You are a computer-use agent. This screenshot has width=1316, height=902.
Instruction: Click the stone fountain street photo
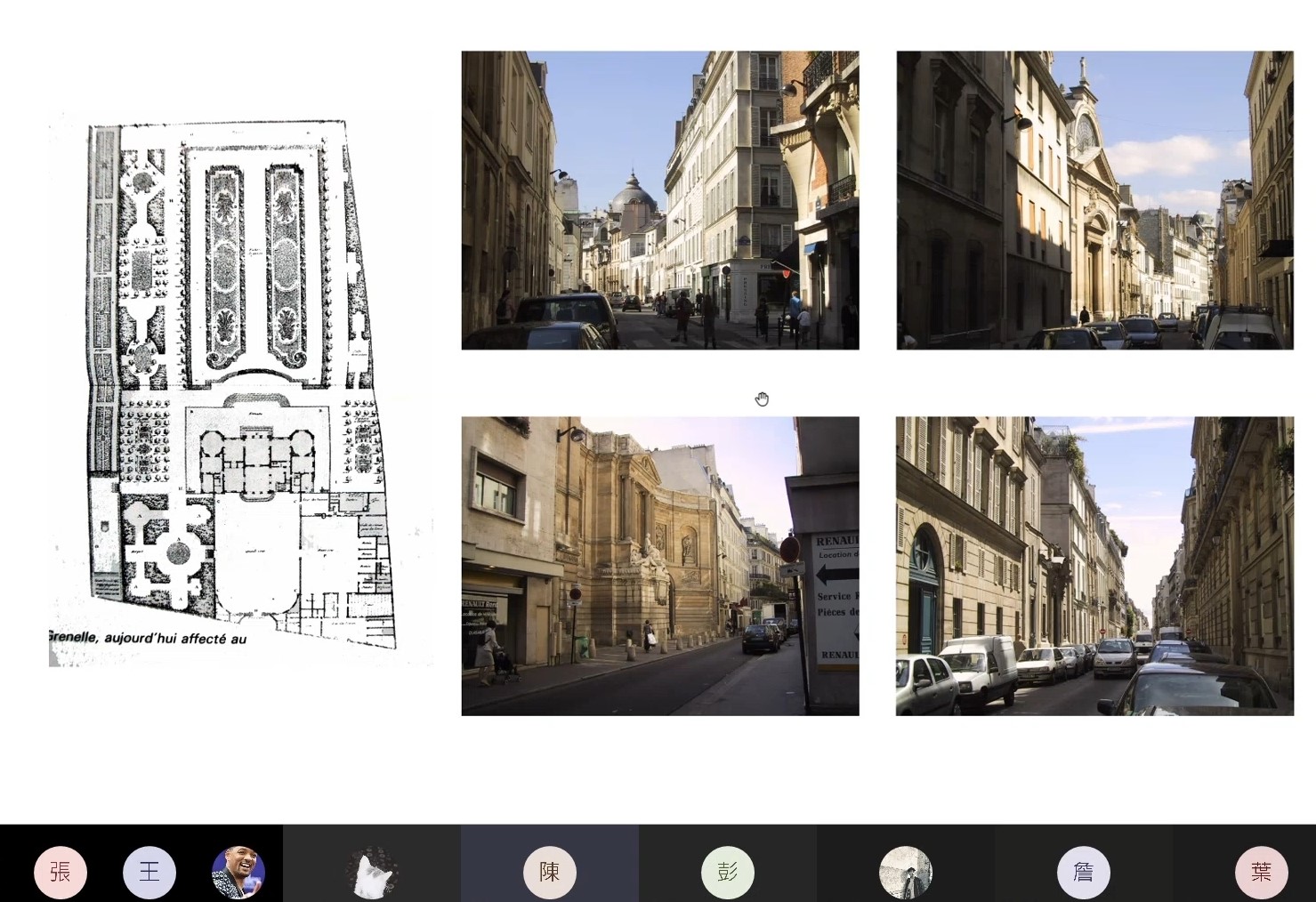(659, 566)
